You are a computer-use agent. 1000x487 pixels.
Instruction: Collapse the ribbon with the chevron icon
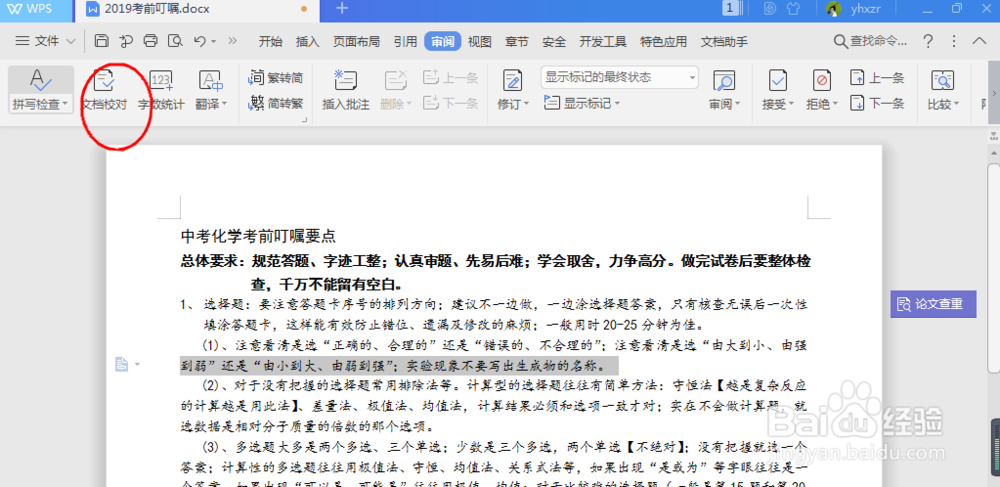click(979, 41)
